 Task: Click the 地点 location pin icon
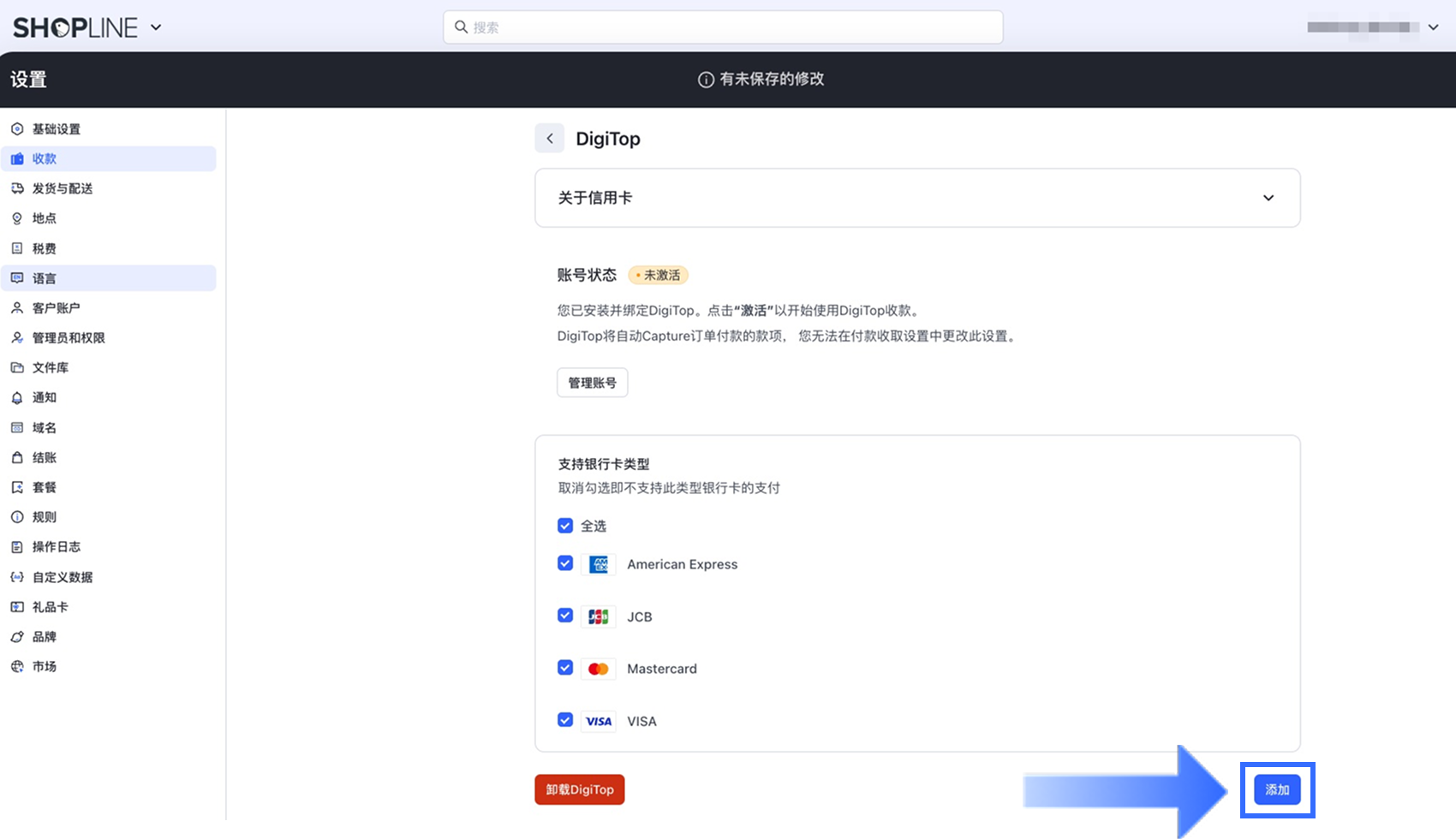[17, 218]
